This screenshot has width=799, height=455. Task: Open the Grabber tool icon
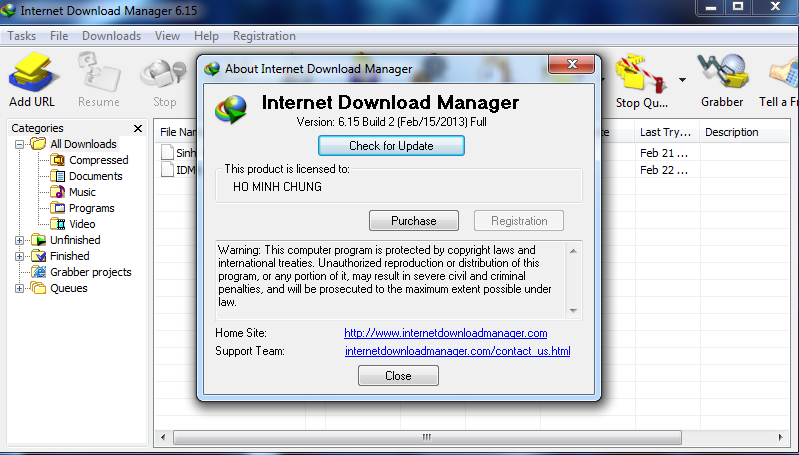723,72
